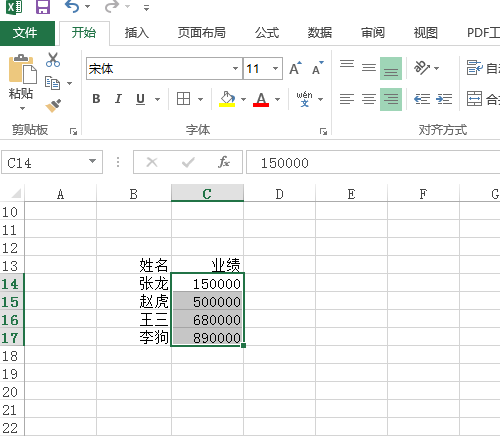Viewport: 500px width, 436px height.
Task: Select column C header
Action: point(207,193)
